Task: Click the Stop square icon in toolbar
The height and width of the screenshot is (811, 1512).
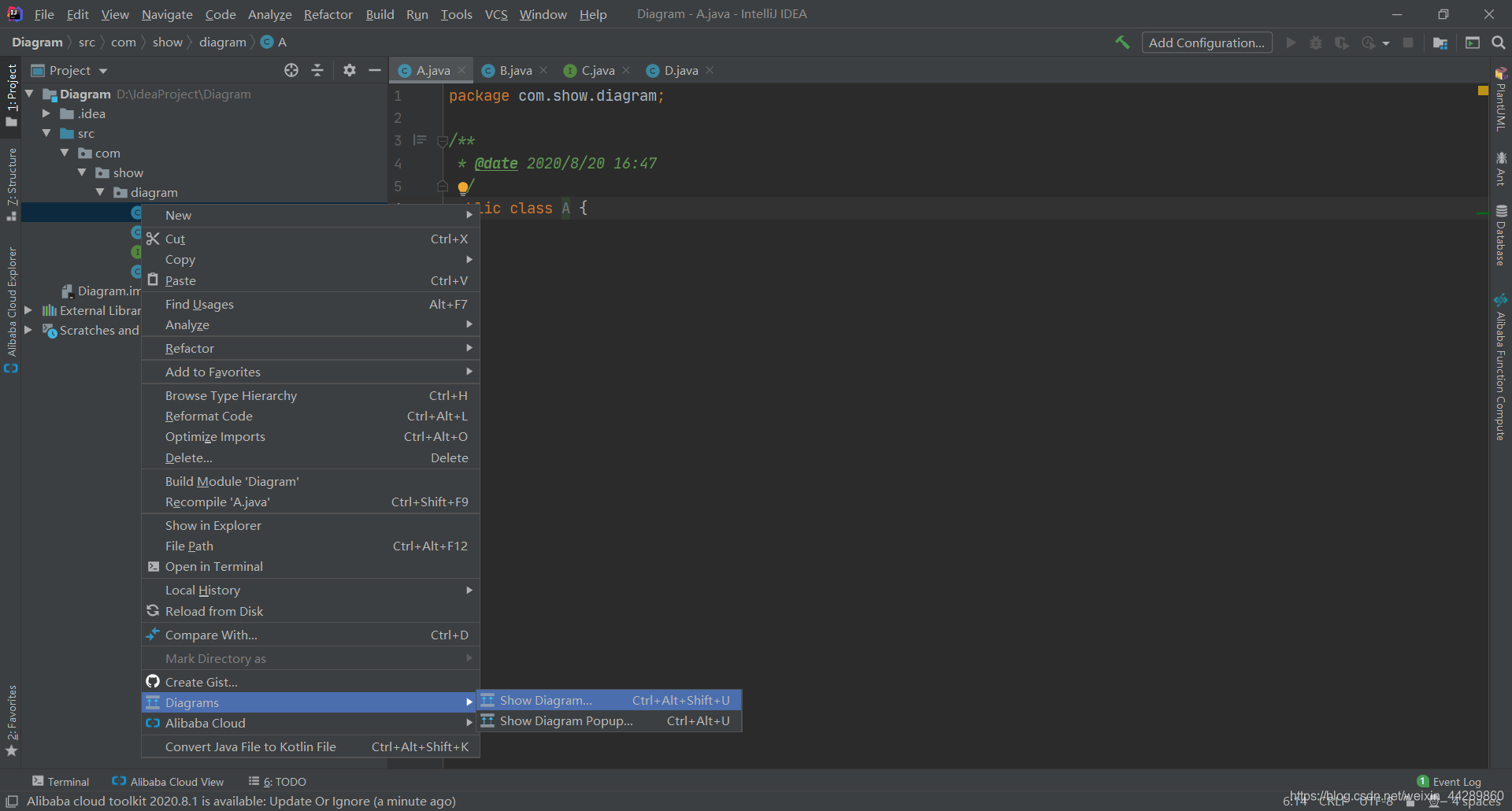Action: [1408, 43]
